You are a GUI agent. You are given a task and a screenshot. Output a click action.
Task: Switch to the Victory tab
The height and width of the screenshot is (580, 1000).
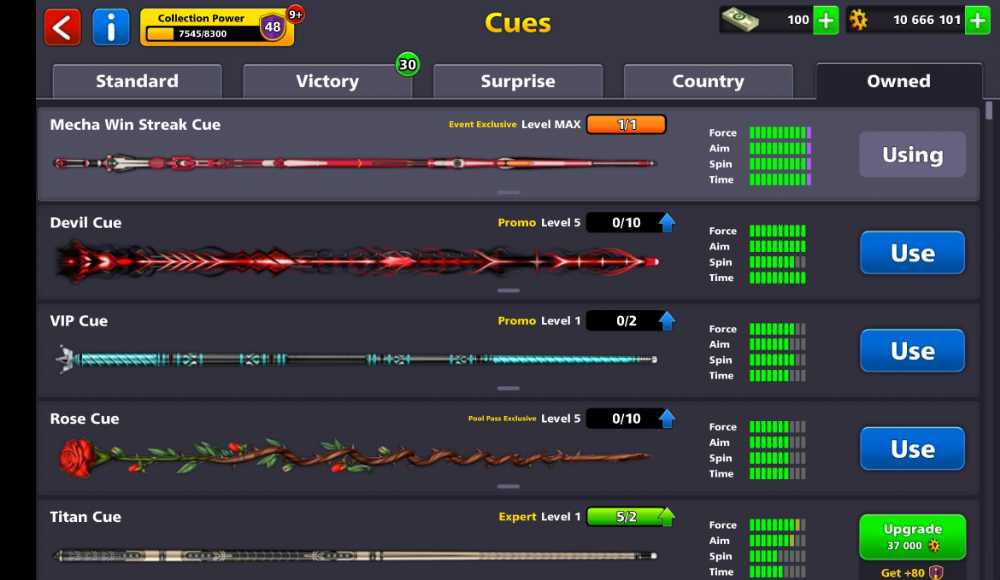tap(327, 81)
